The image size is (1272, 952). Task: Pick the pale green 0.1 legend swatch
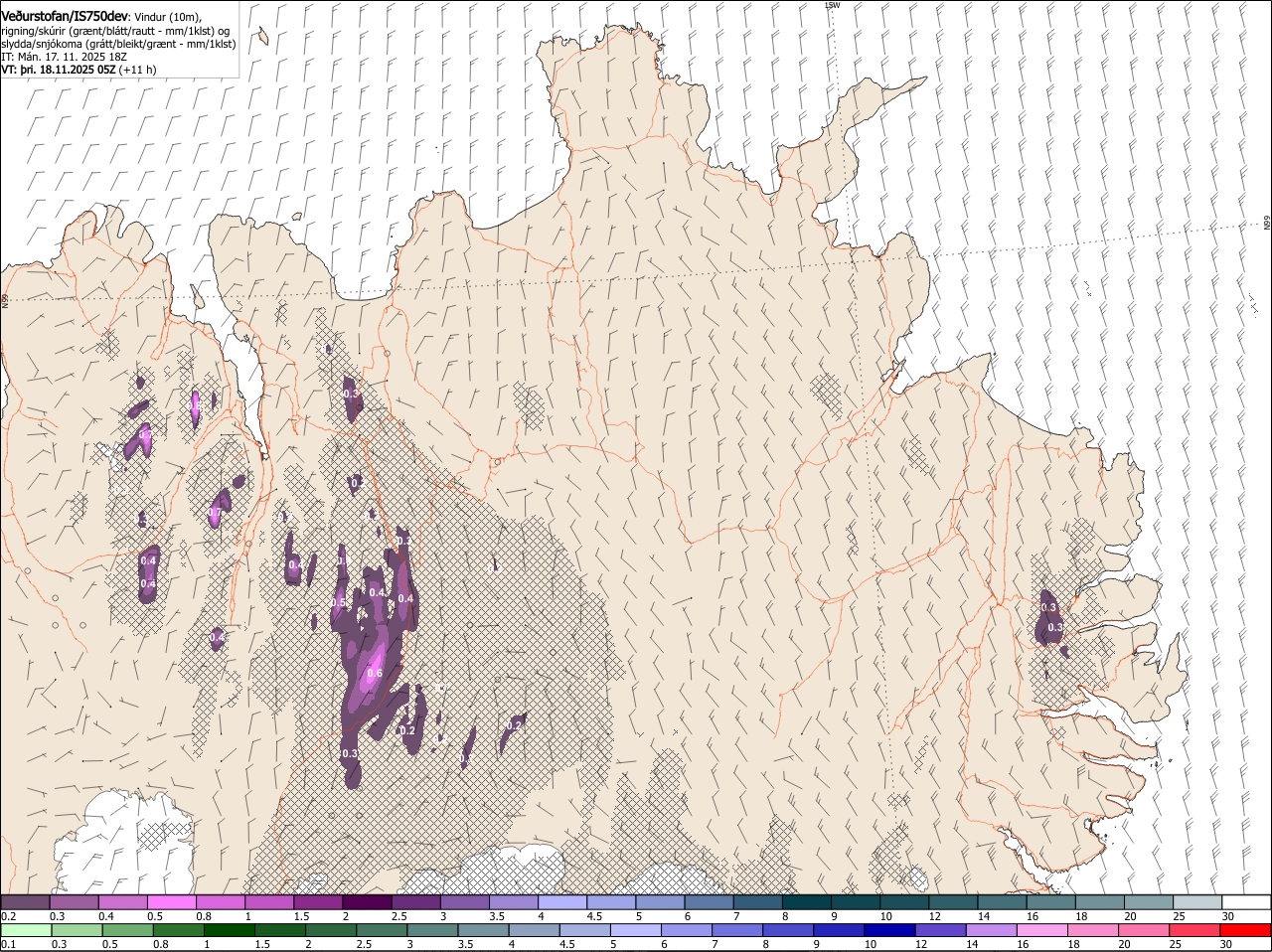tap(25, 930)
